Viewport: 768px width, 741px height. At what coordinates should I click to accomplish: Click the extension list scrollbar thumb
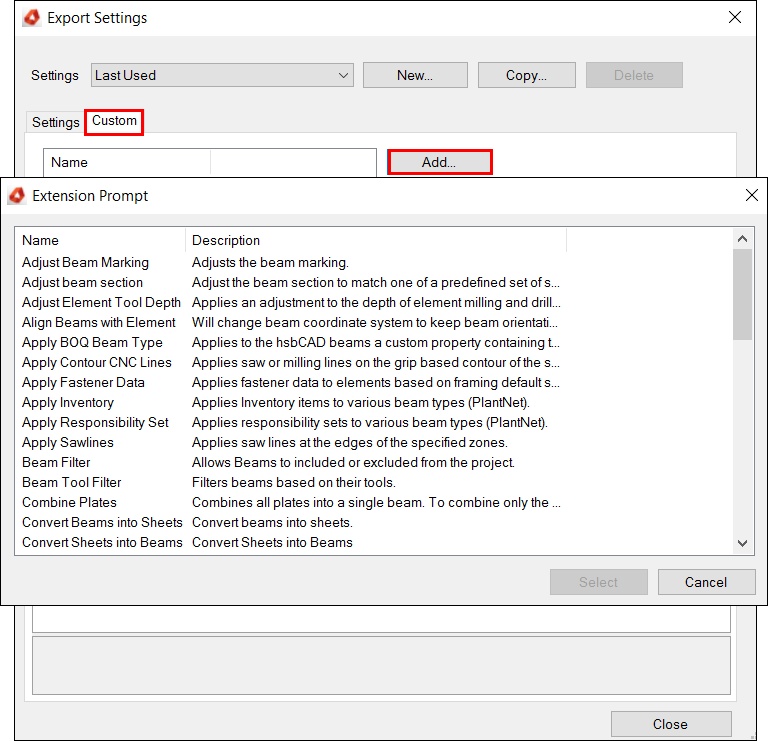(x=742, y=294)
